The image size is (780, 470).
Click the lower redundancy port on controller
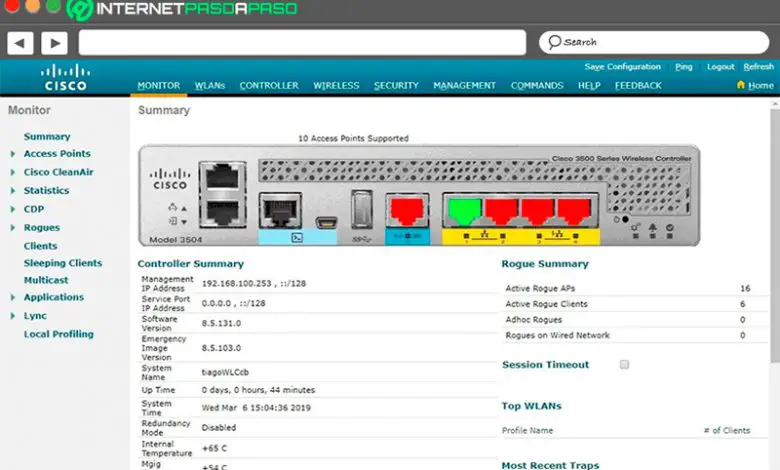coord(222,212)
